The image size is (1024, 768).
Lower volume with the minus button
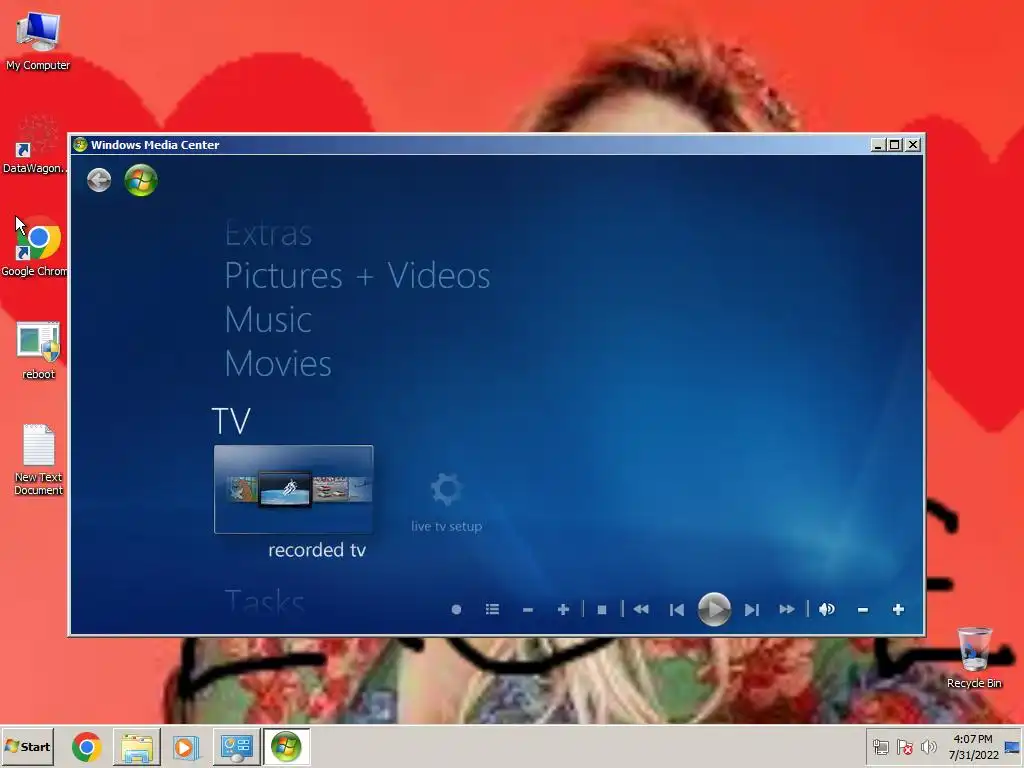[863, 610]
